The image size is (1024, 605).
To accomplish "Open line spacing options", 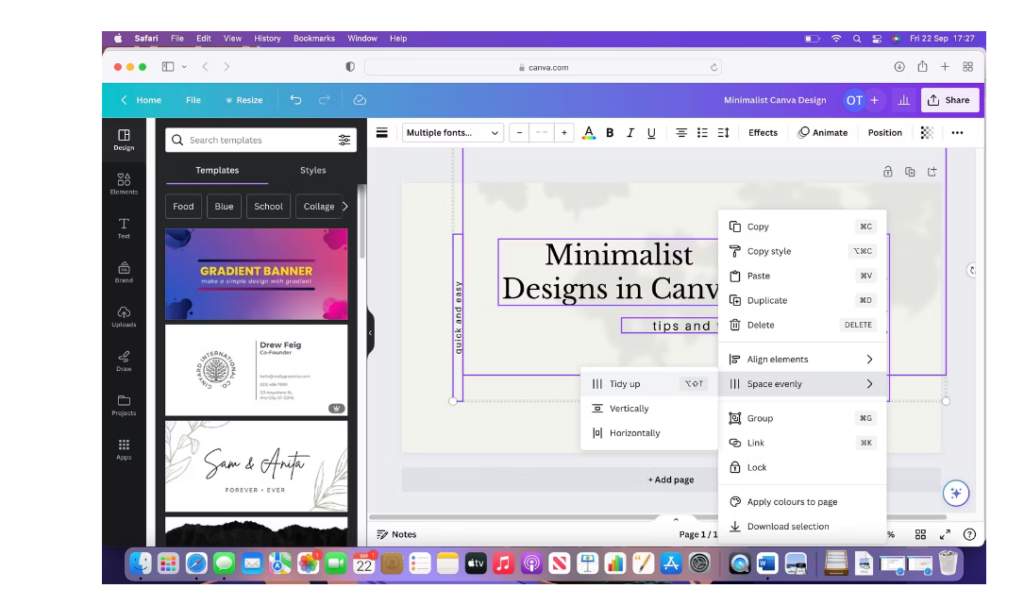I will 723,133.
